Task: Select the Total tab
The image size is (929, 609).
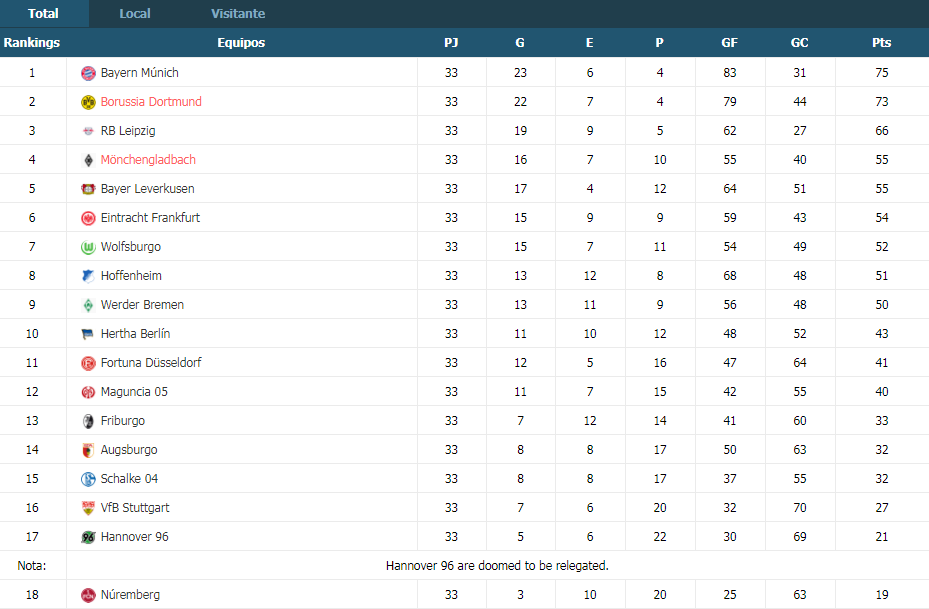Action: 43,13
